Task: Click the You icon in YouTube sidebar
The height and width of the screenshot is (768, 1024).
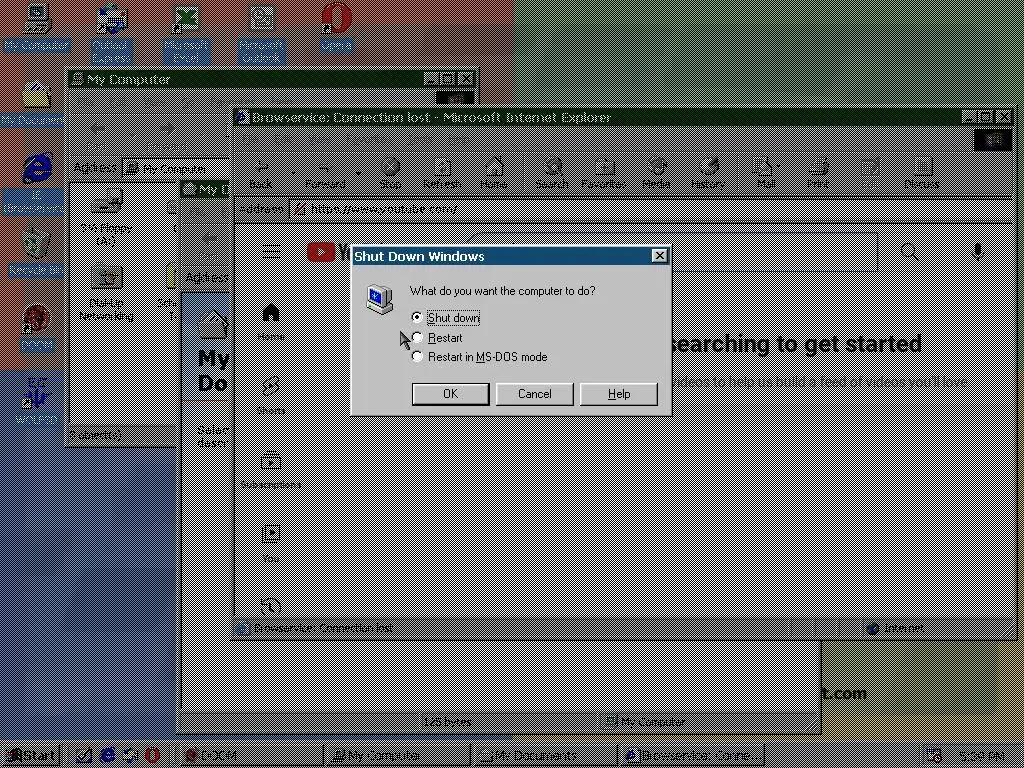Action: tap(271, 534)
